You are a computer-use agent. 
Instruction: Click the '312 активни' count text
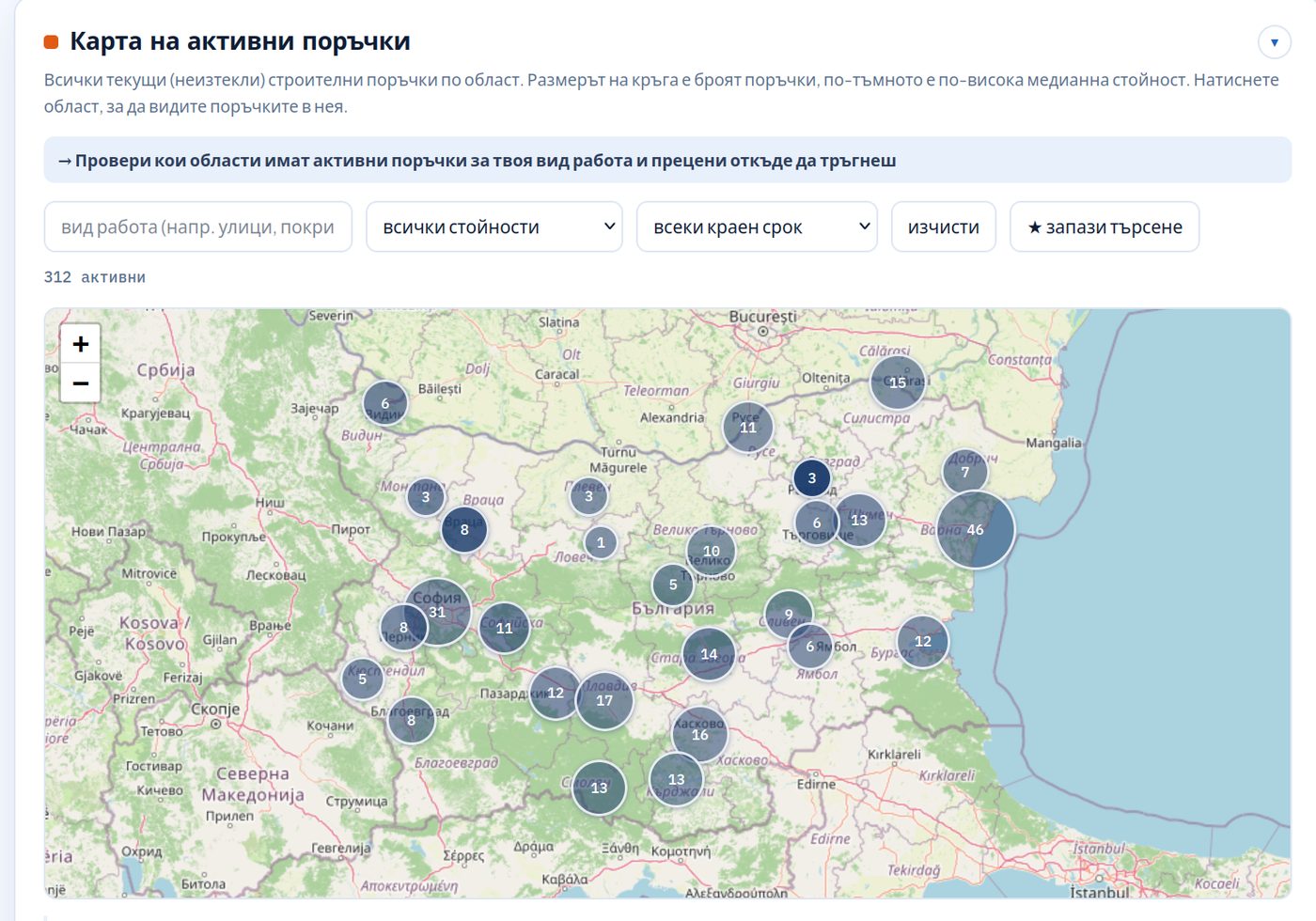point(95,277)
